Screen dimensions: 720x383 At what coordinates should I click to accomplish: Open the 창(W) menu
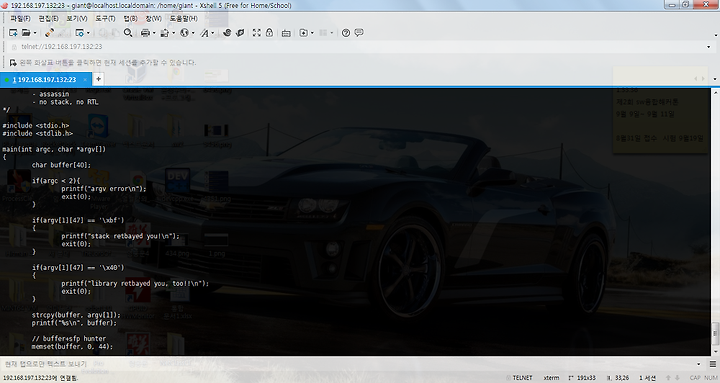[153, 18]
